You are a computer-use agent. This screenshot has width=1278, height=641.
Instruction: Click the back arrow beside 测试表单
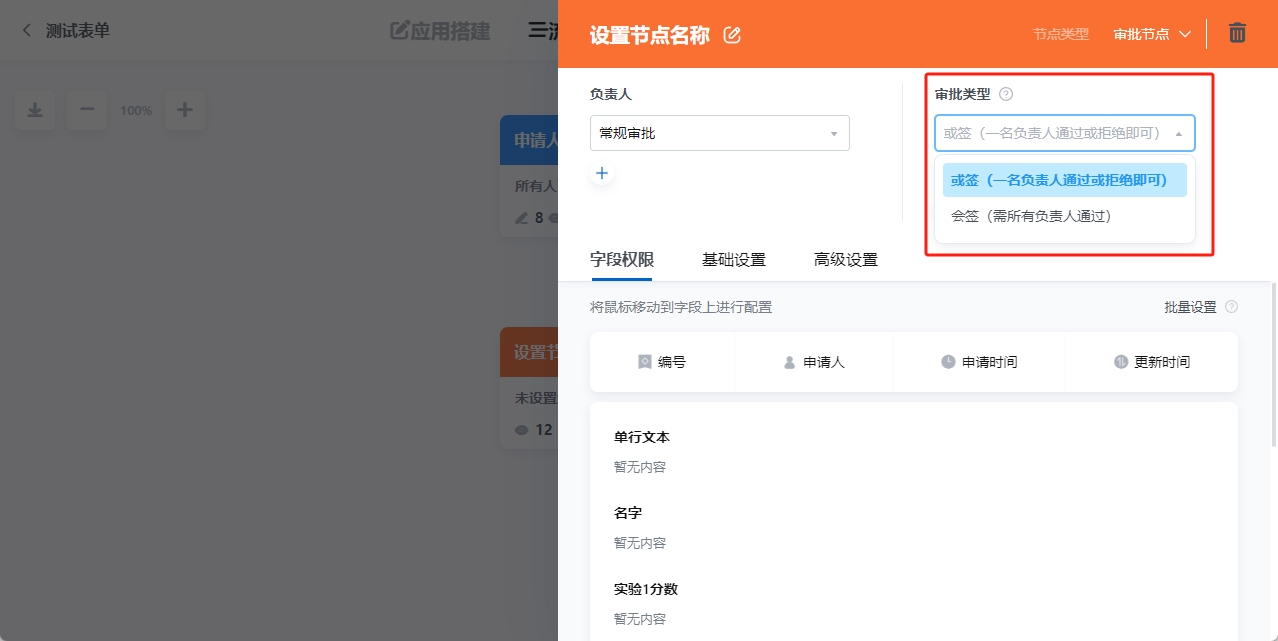tap(27, 31)
